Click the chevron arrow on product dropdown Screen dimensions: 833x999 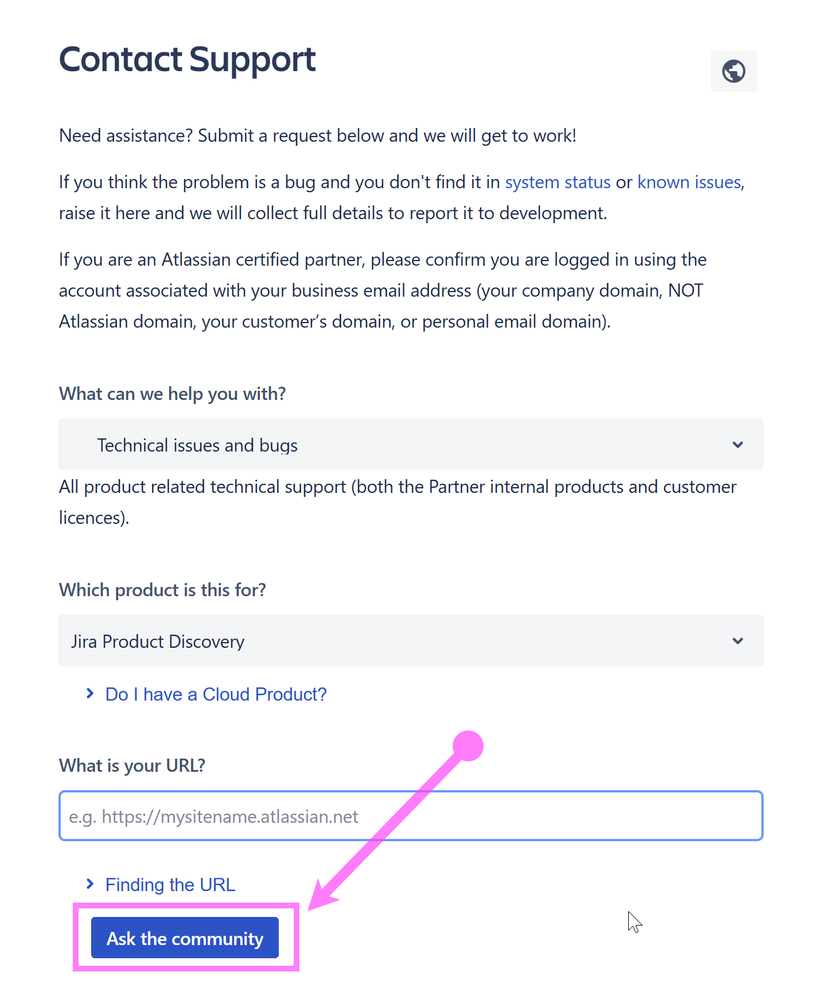[x=737, y=641]
